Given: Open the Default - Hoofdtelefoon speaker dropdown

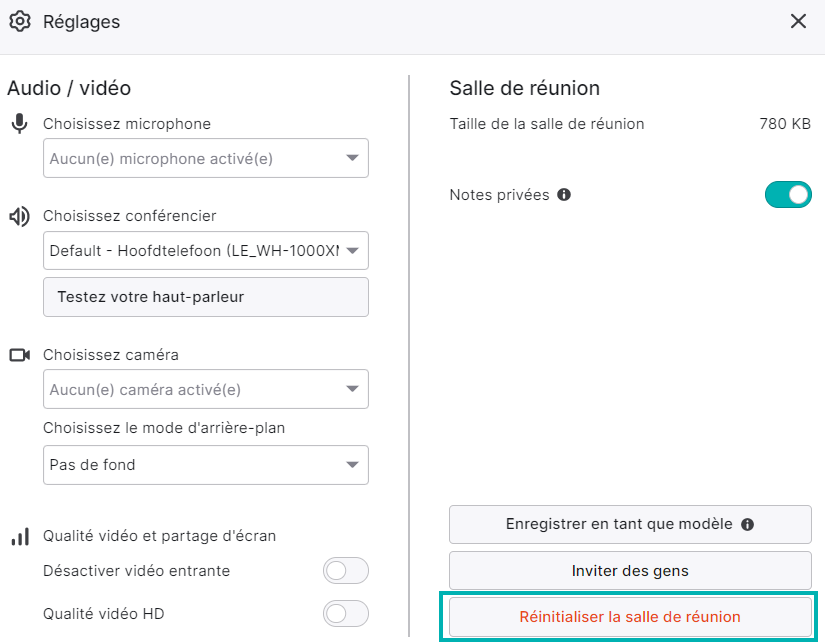Looking at the screenshot, I should click(x=206, y=250).
